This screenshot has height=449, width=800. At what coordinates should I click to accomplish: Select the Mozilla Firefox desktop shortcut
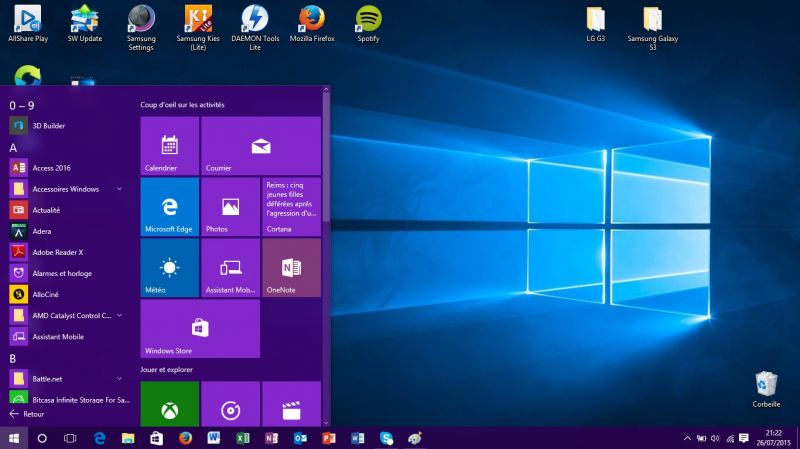coord(312,23)
